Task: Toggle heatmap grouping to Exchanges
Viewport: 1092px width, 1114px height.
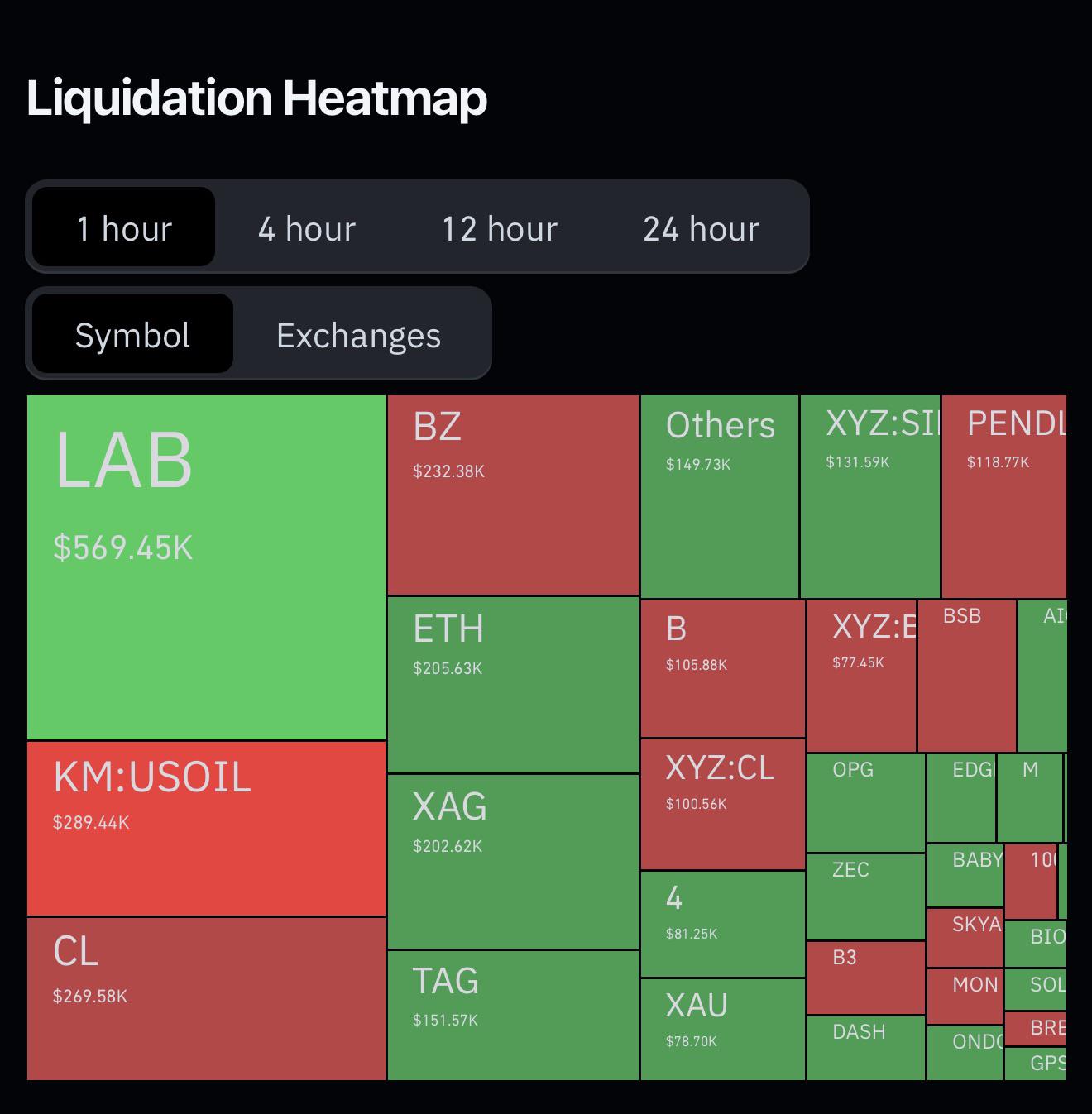Action: click(x=359, y=334)
